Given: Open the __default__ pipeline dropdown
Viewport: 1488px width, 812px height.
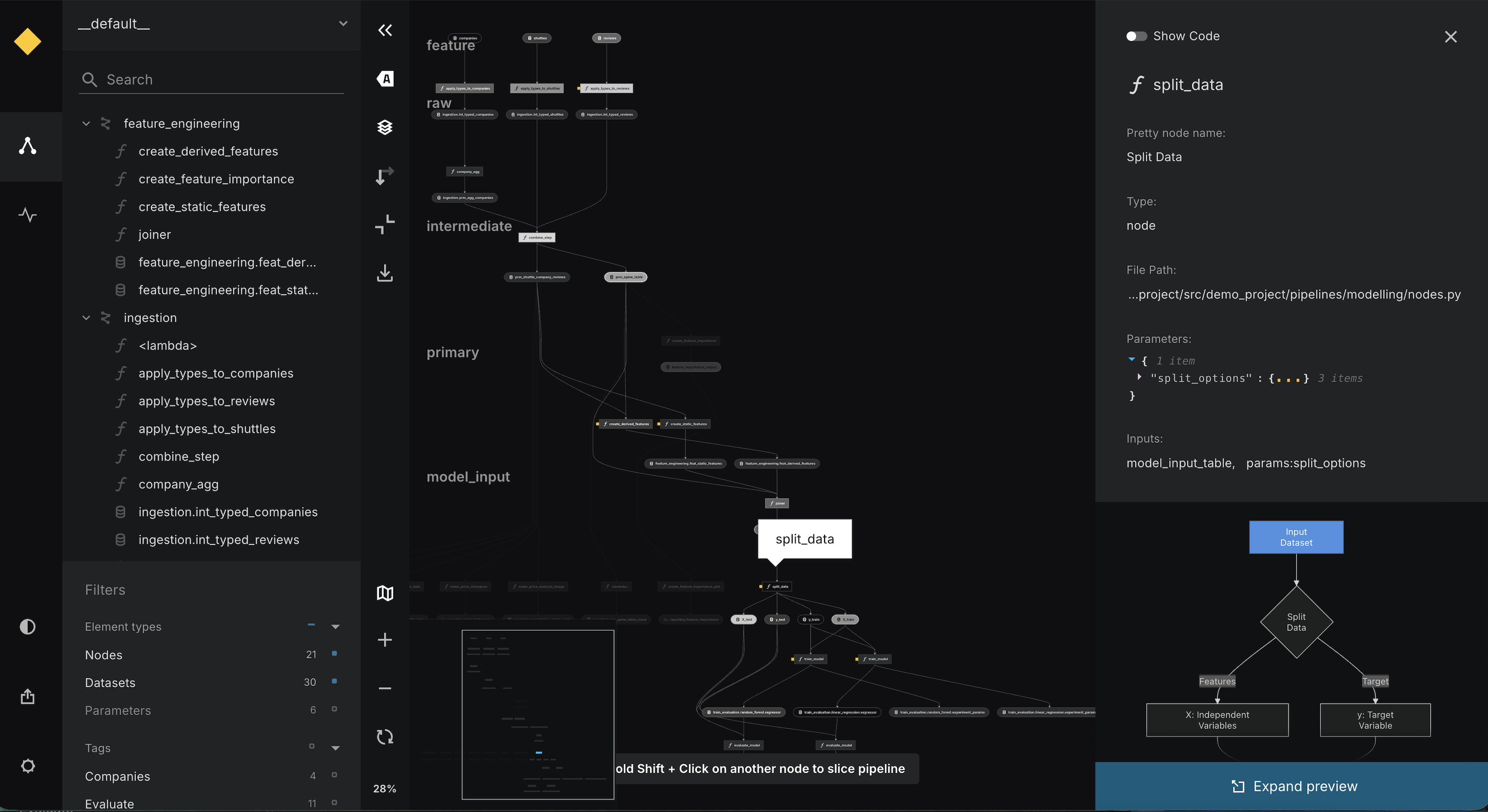Looking at the screenshot, I should (x=211, y=24).
